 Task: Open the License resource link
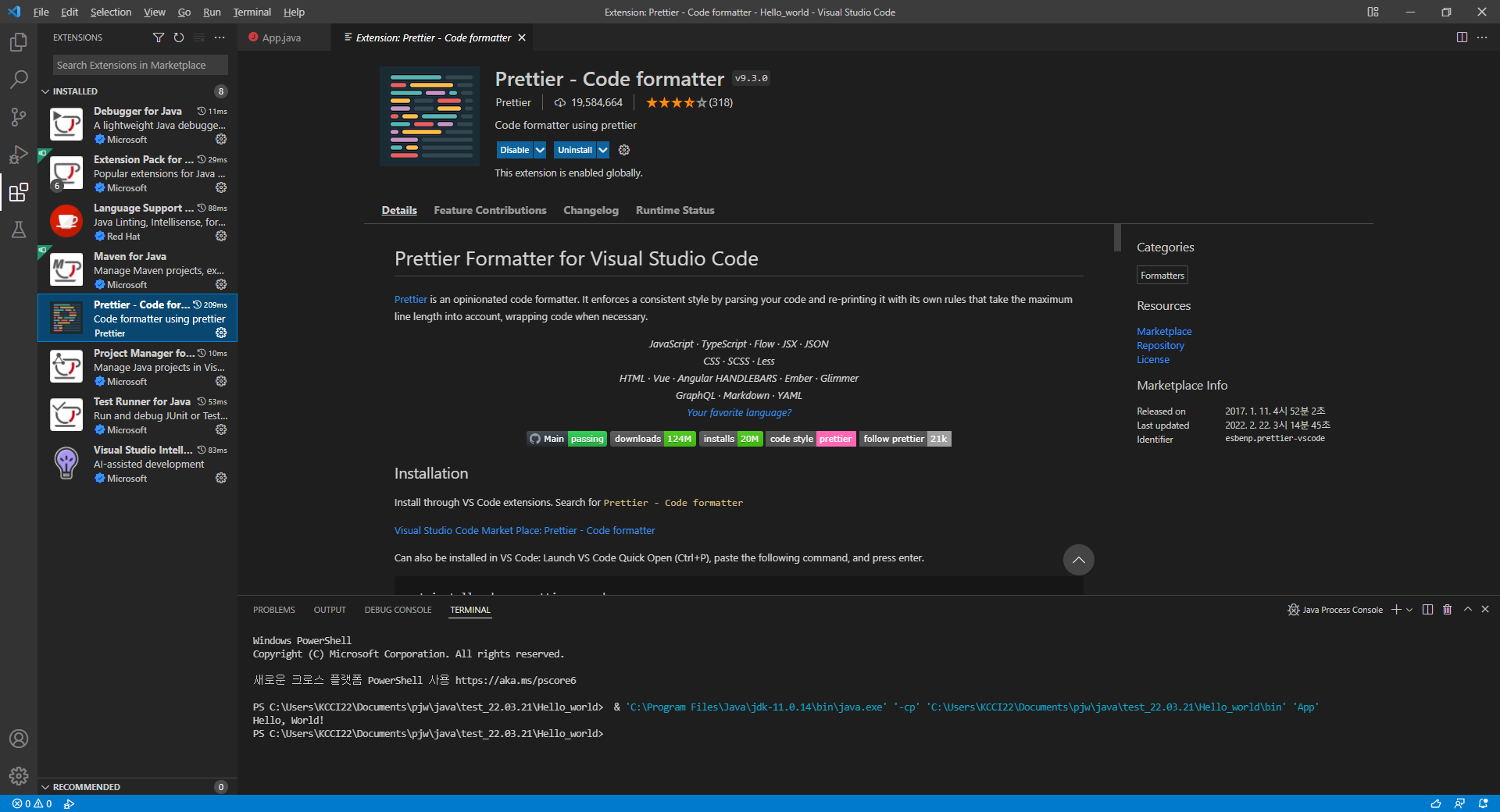pos(1153,360)
